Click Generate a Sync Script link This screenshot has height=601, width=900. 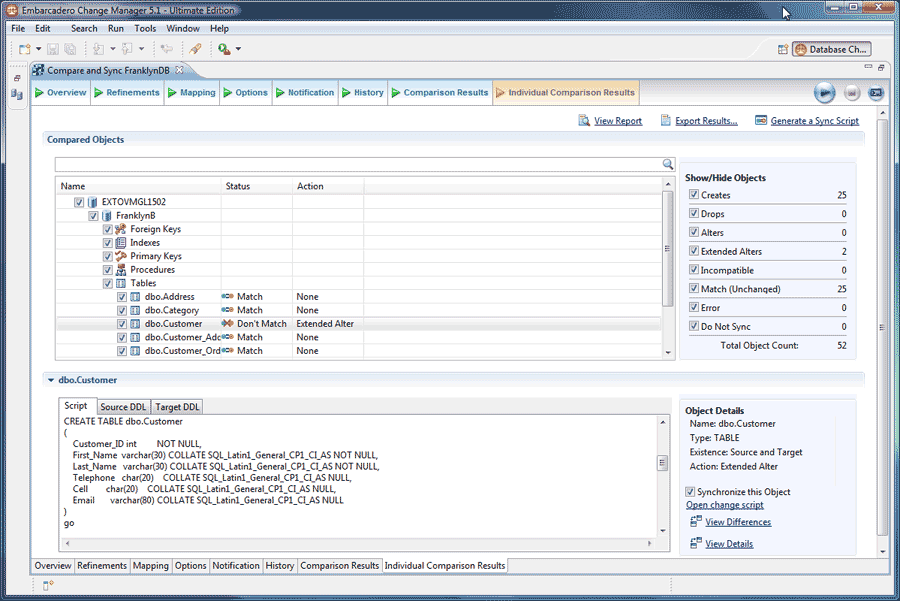814,121
